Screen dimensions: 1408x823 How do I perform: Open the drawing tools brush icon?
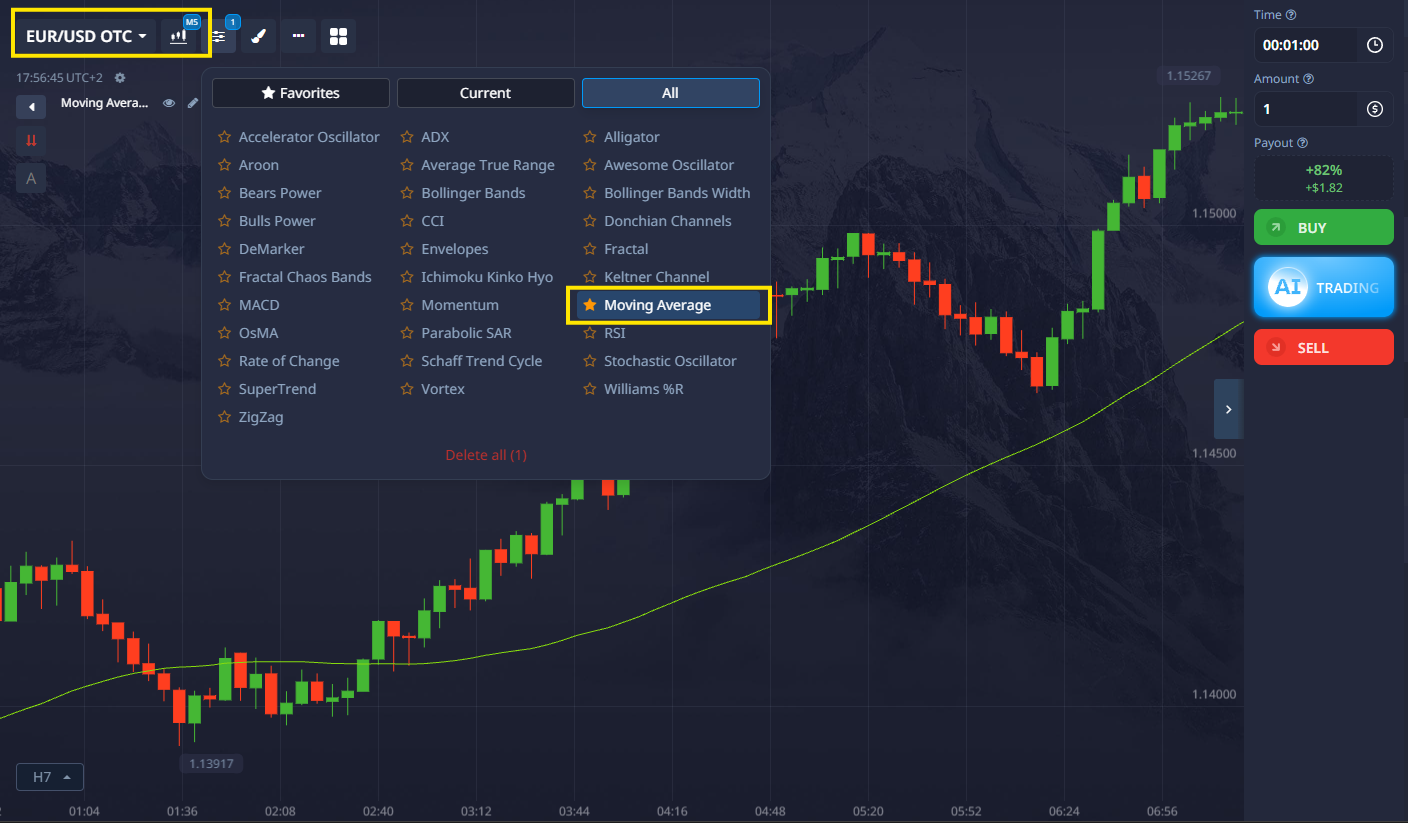pos(258,37)
